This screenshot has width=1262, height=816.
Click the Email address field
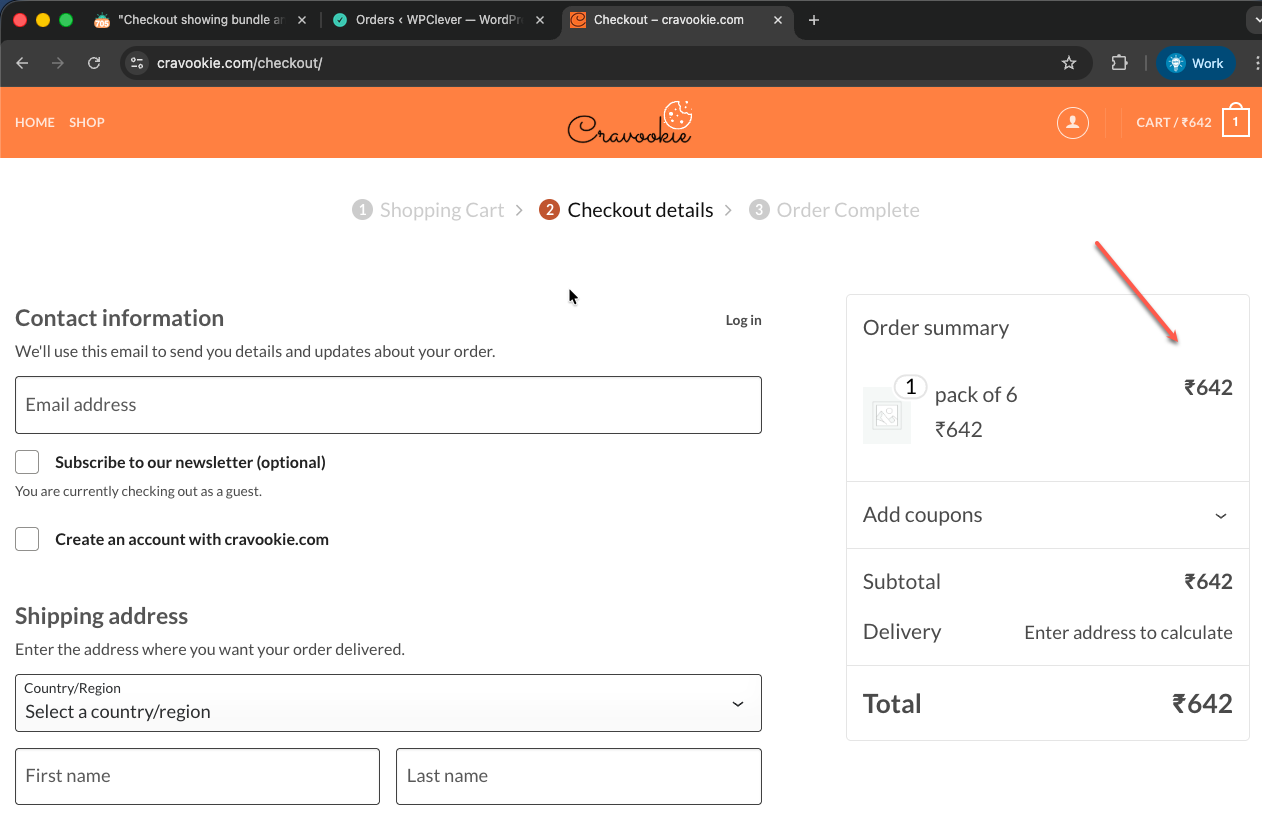388,405
